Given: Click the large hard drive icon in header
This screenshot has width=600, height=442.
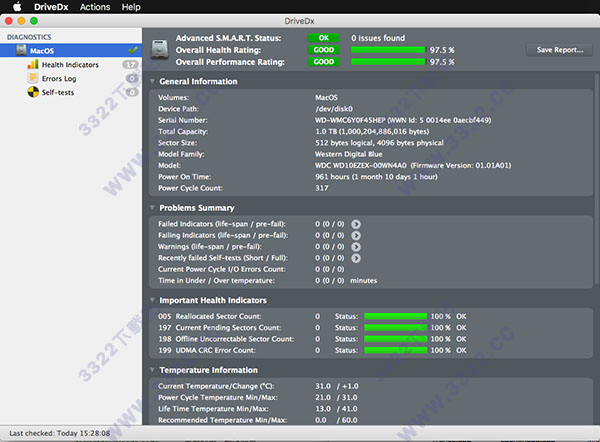Looking at the screenshot, I should coord(160,49).
